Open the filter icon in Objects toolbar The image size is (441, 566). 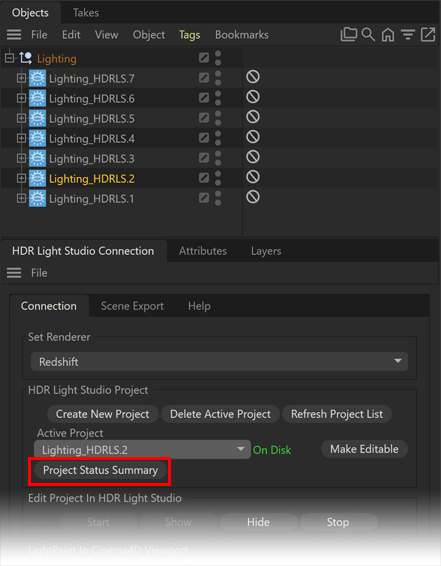408,35
